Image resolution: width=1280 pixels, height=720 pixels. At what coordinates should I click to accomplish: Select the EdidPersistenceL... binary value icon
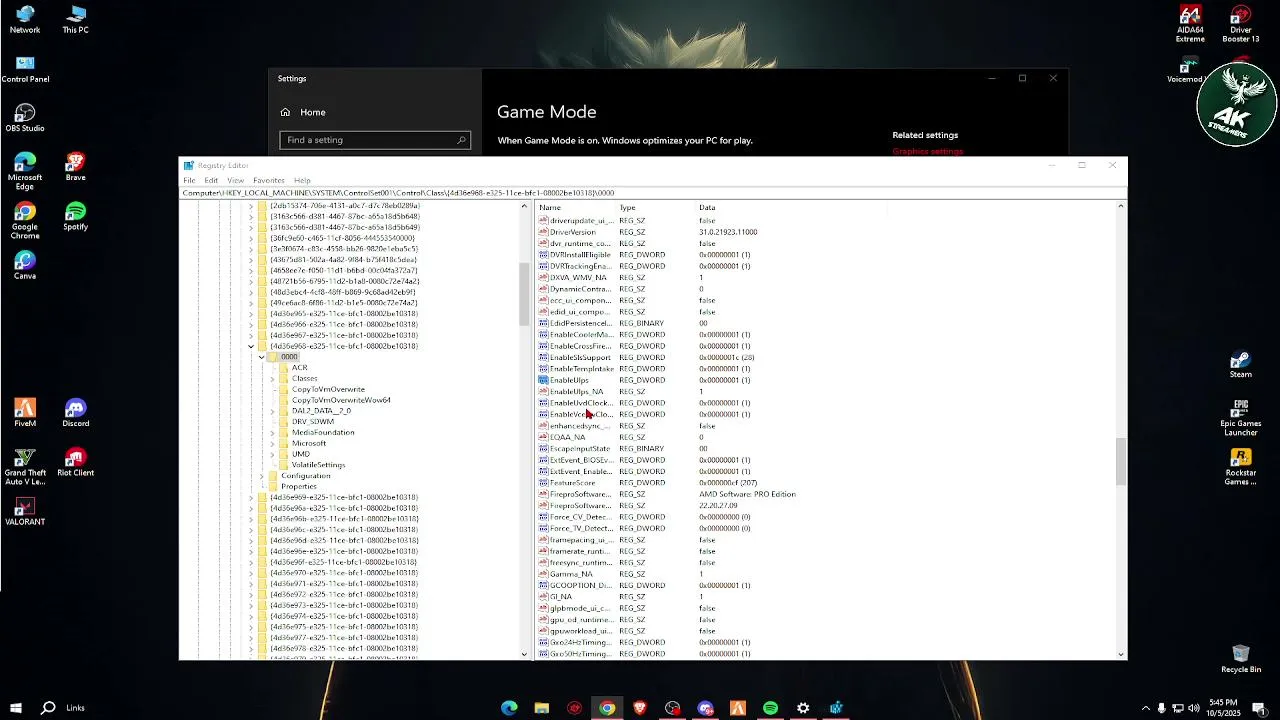pyautogui.click(x=543, y=323)
